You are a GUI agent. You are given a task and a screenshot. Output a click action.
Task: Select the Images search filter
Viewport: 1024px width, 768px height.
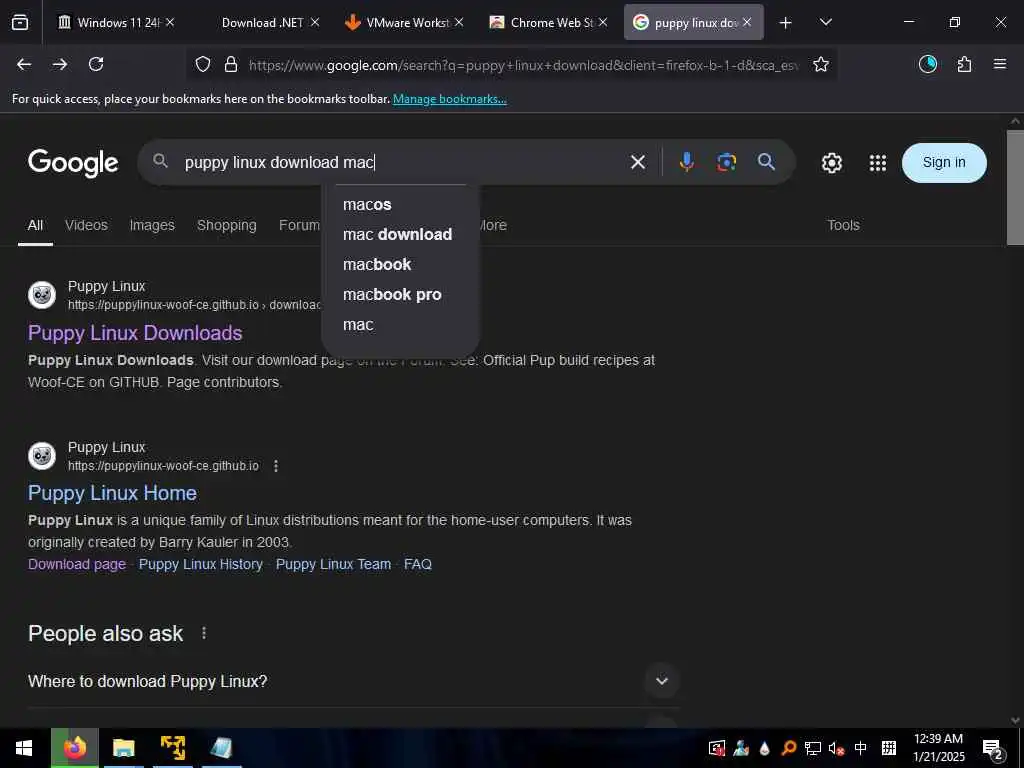(x=152, y=225)
